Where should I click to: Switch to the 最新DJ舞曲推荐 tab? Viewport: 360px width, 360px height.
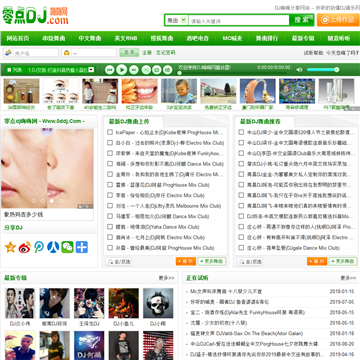[260, 121]
